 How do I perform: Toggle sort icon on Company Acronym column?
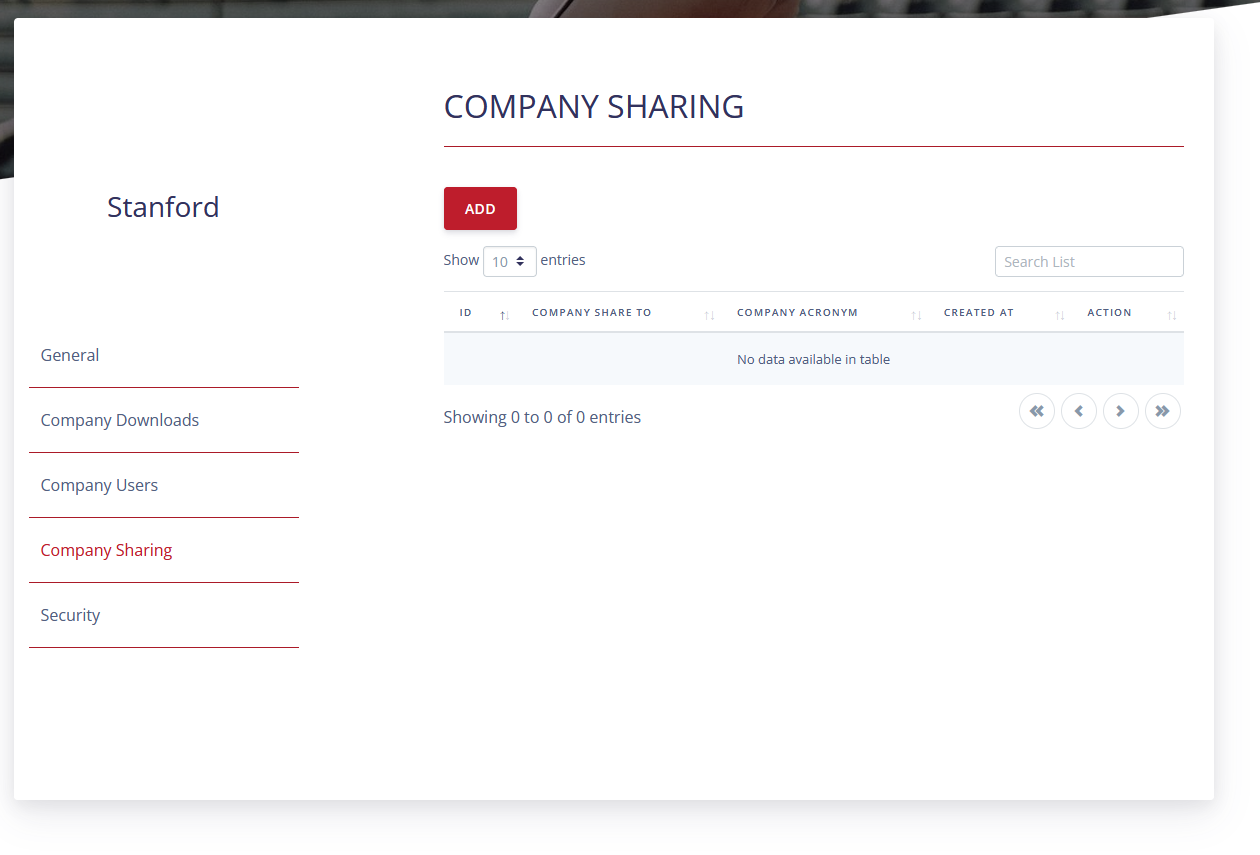(x=916, y=315)
